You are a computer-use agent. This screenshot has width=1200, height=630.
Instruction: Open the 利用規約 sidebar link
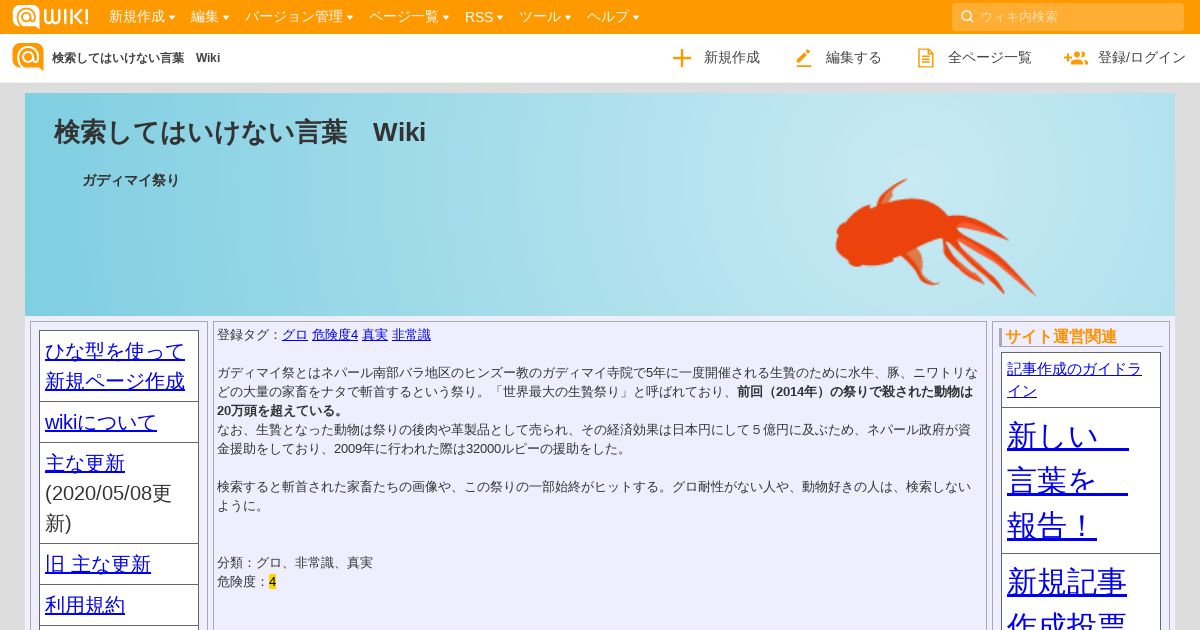coord(85,605)
